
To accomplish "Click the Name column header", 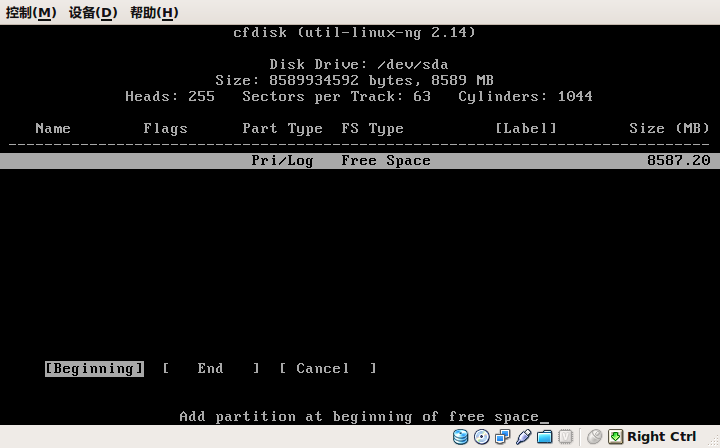I will 53,129.
